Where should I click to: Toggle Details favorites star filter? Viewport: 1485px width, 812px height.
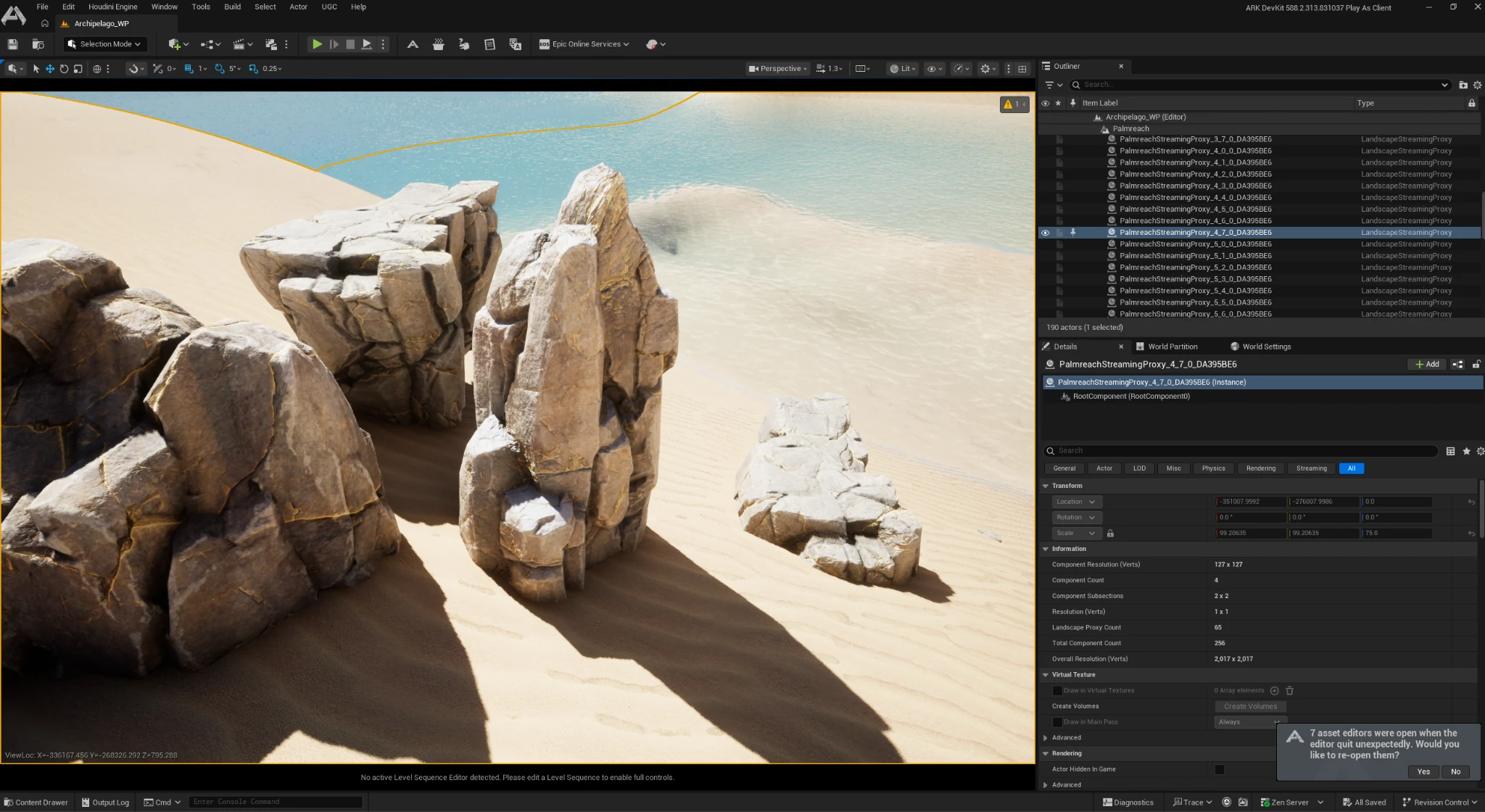(1466, 451)
